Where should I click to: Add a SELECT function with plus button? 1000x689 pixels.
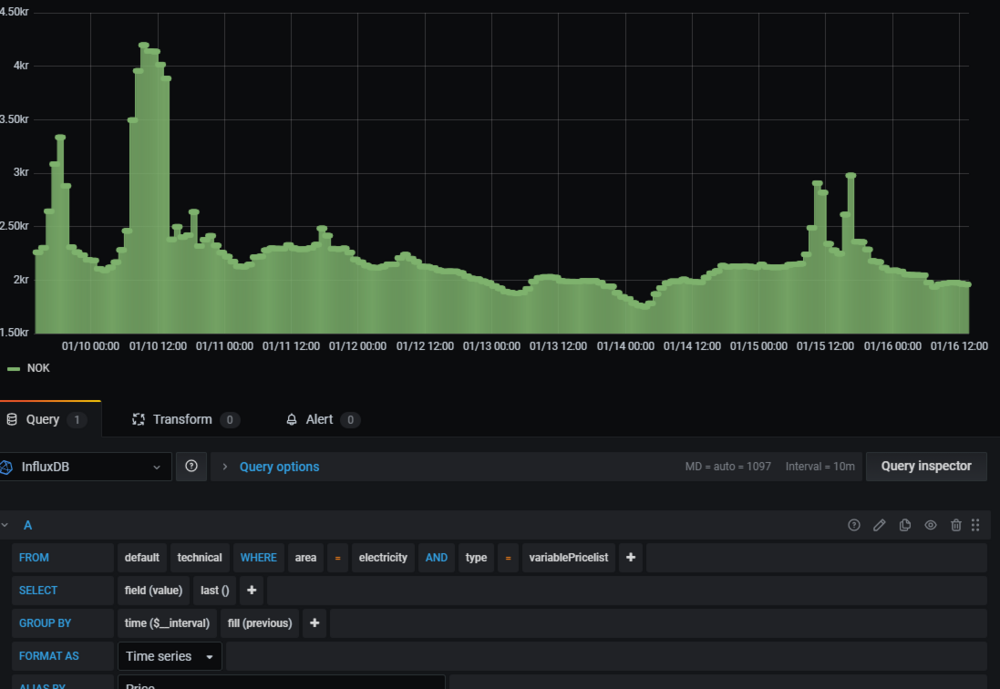(251, 590)
